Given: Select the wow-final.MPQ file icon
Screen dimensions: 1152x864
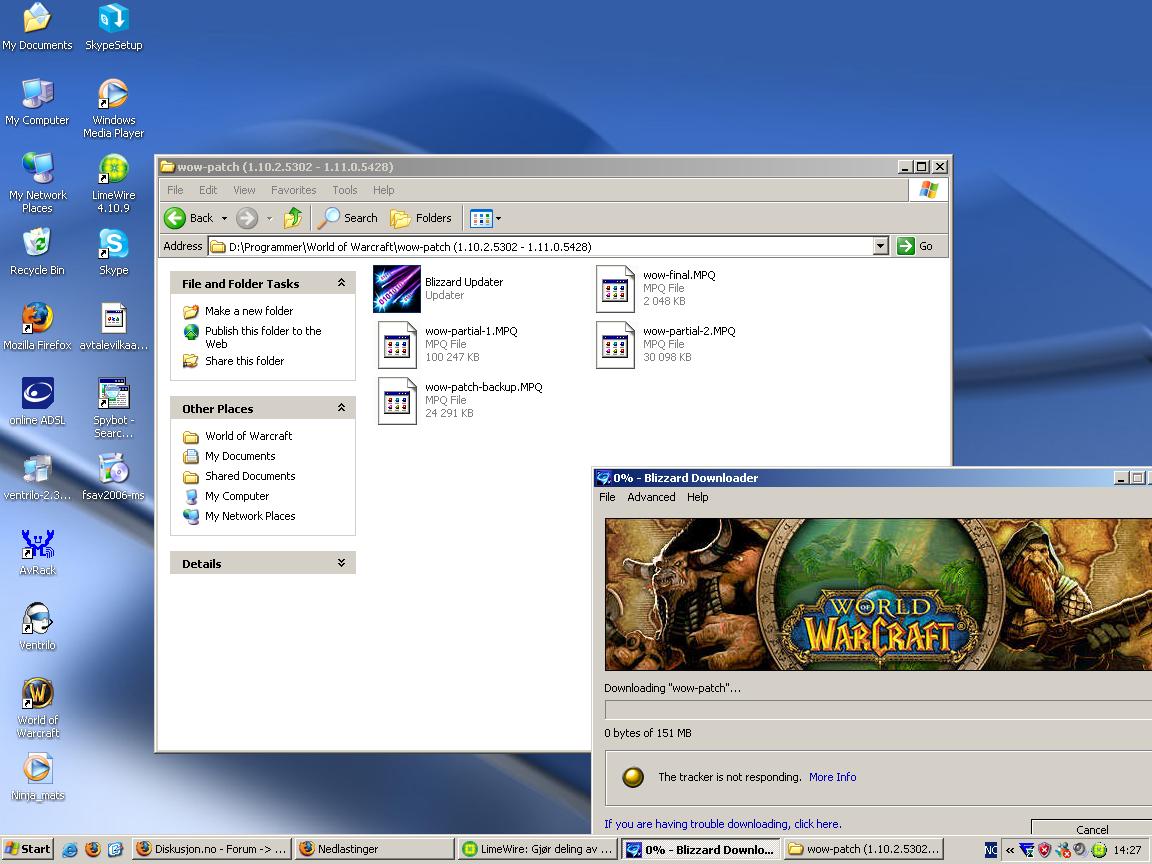Looking at the screenshot, I should click(615, 289).
